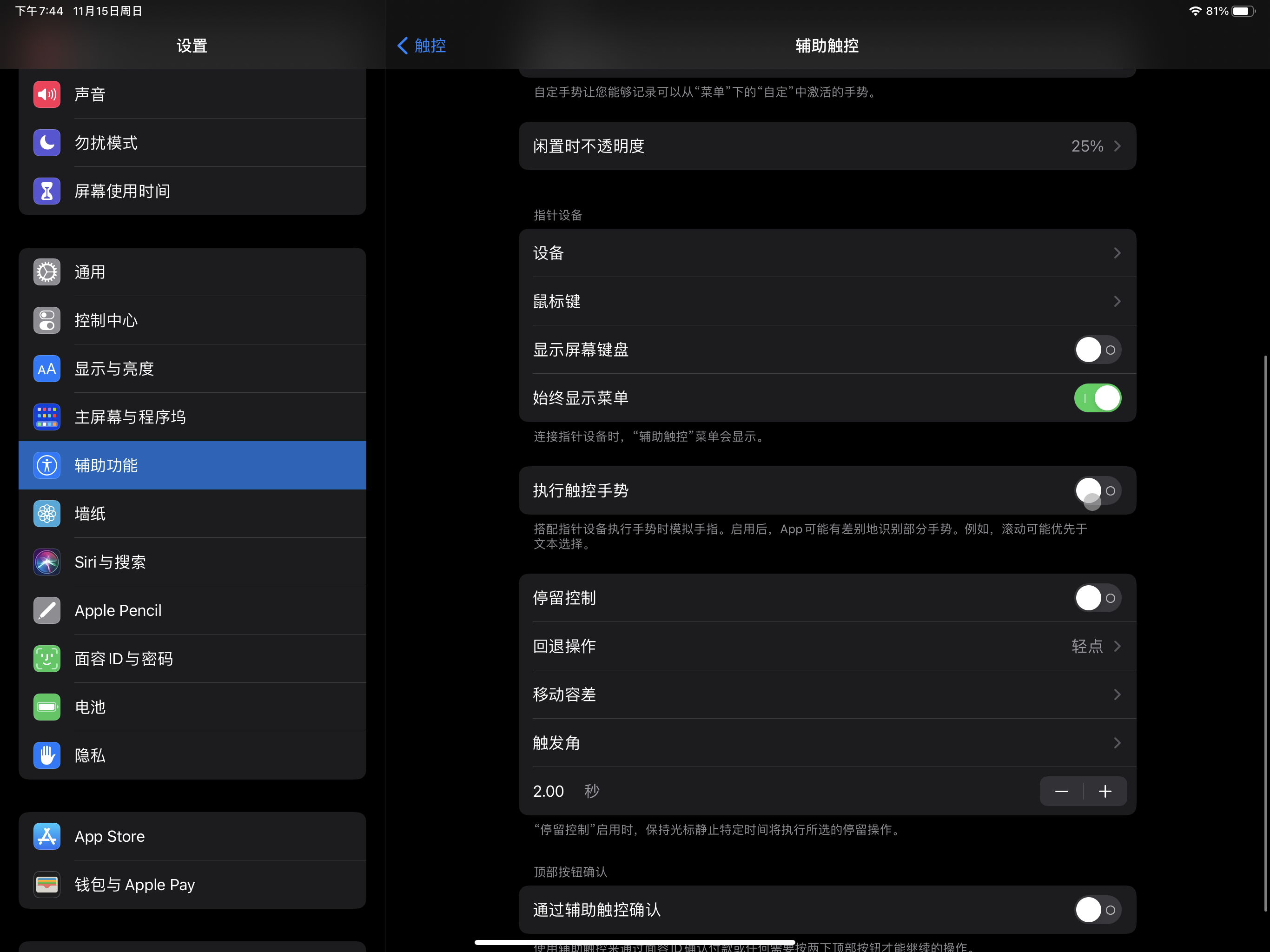Turn off 始终显示菜单 toggle
1270x952 pixels.
coord(1097,398)
